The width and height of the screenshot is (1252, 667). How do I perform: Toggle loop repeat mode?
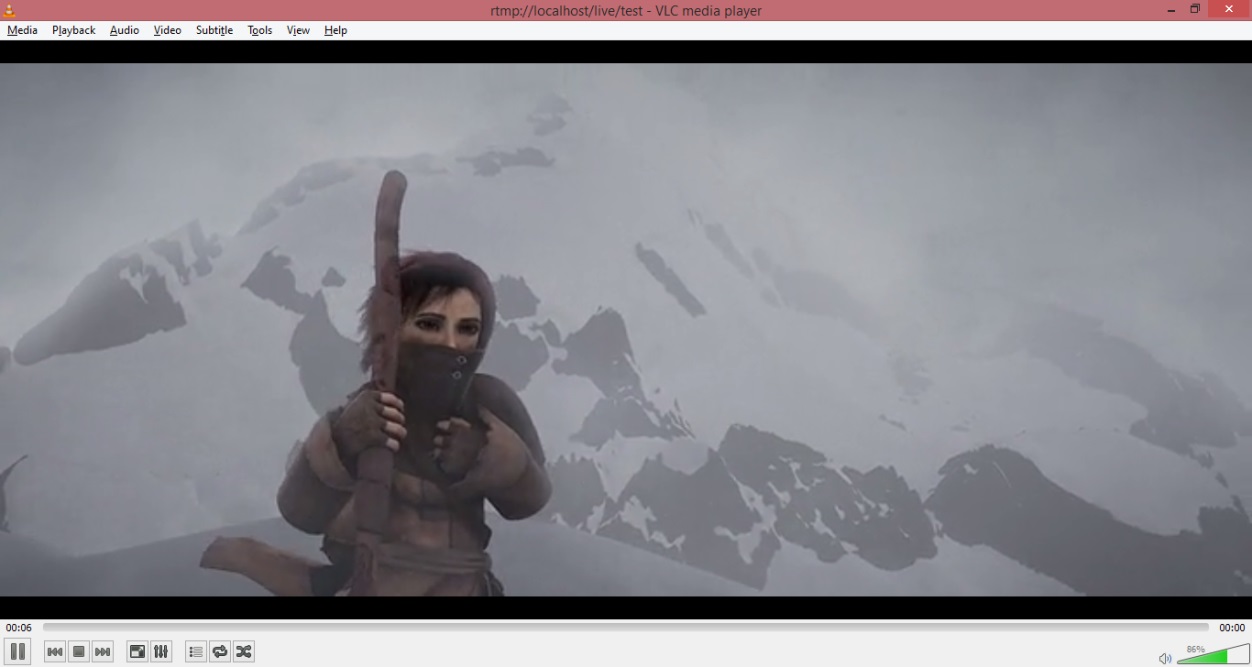[220, 652]
